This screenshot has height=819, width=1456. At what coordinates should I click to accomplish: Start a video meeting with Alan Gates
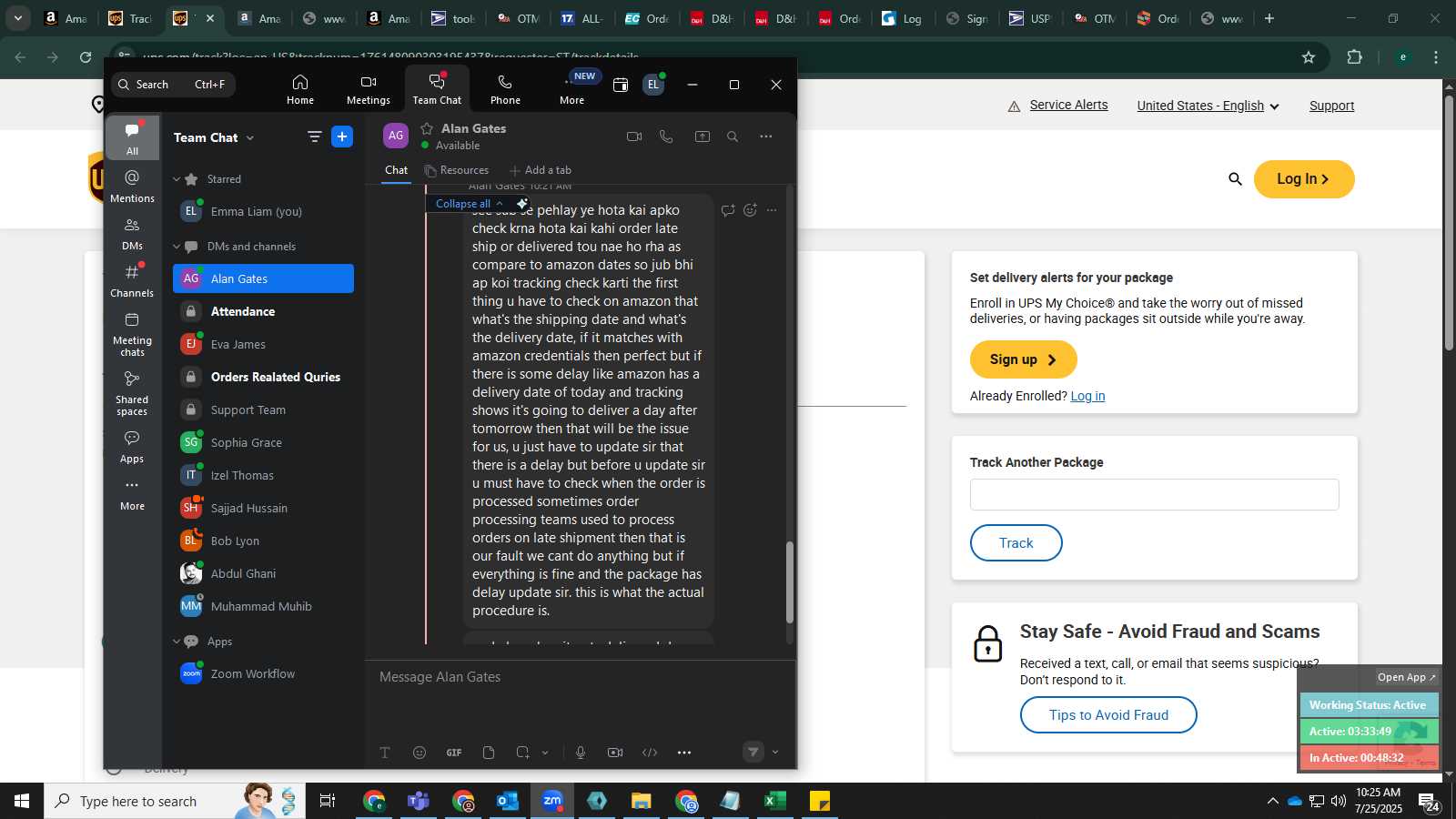click(x=634, y=136)
